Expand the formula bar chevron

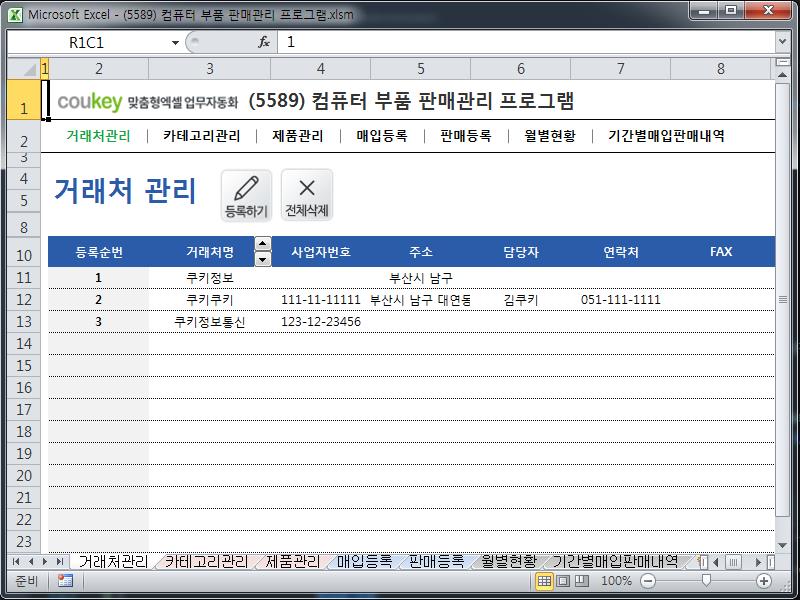pos(782,42)
